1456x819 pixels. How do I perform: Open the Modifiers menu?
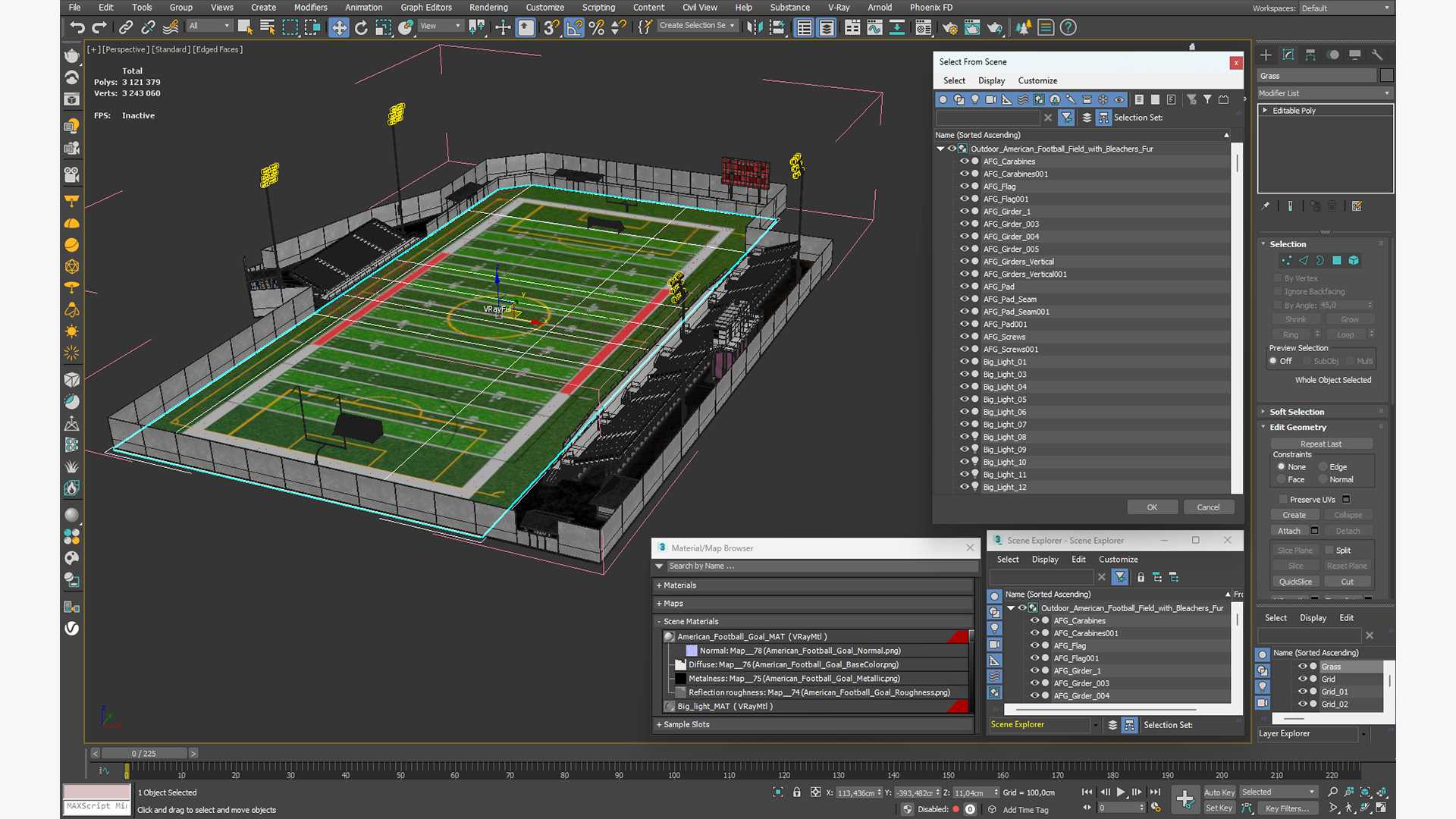coord(311,8)
